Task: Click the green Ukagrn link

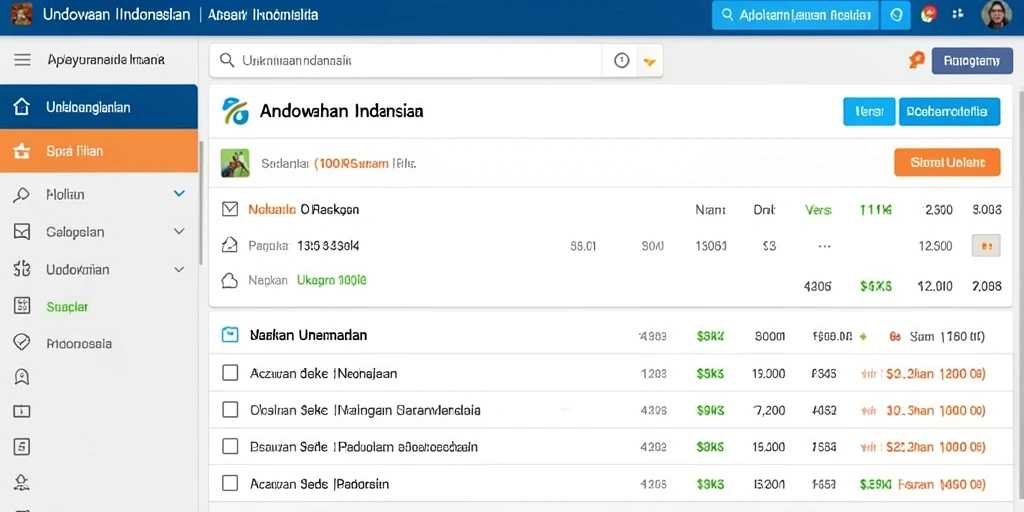Action: 332,280
